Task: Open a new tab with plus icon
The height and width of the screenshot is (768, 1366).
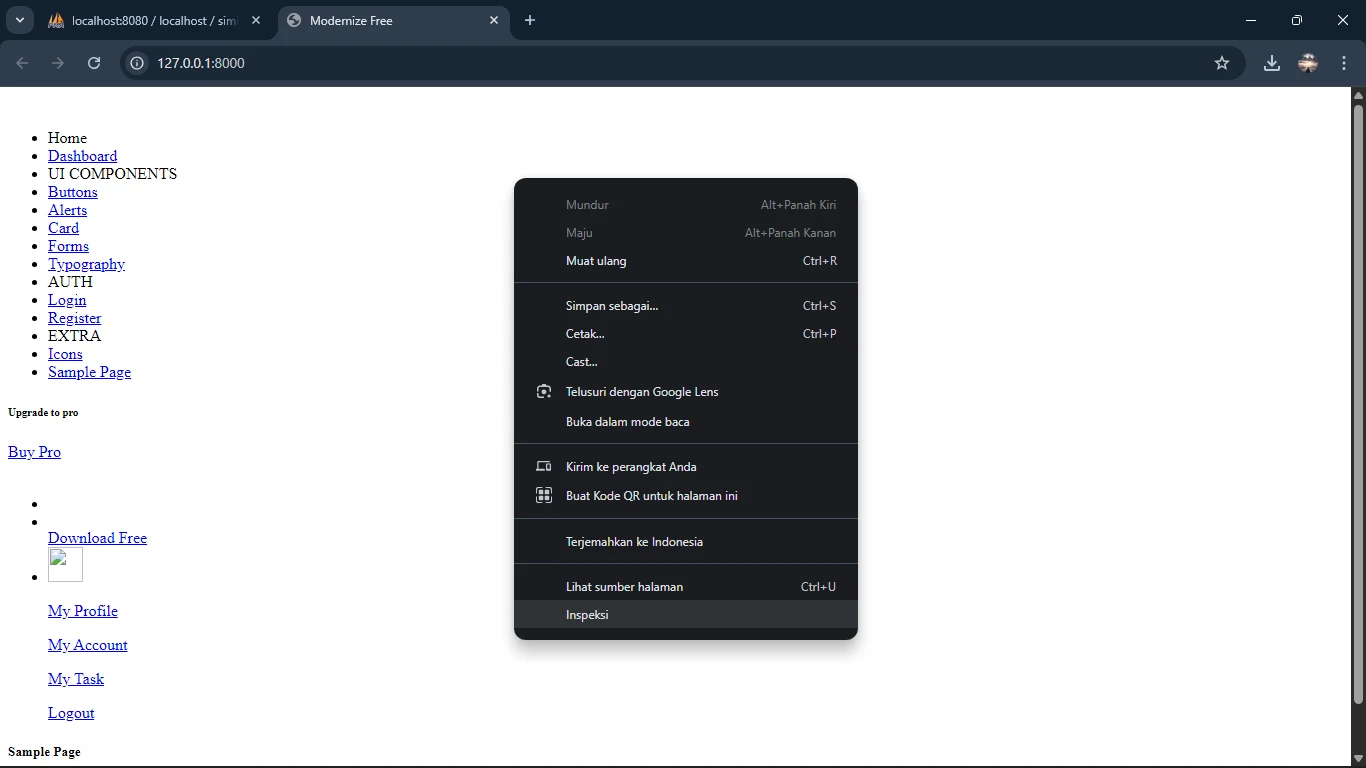Action: (x=530, y=20)
